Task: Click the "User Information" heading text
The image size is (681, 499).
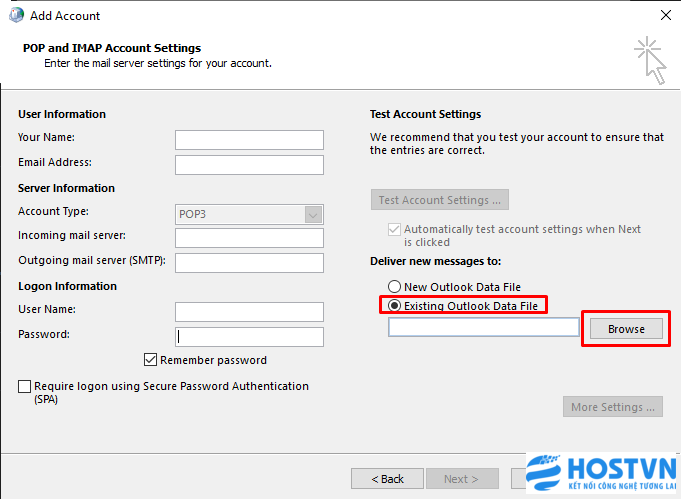Action: [62, 114]
